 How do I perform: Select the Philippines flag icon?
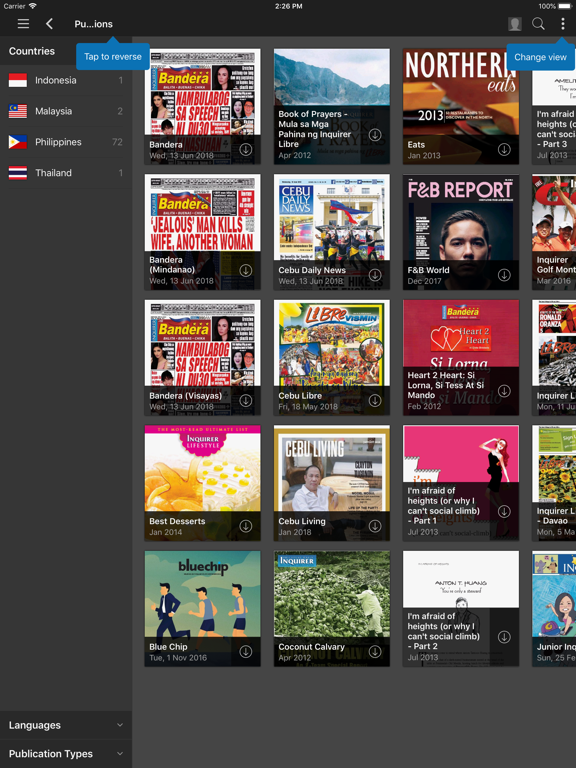18,142
